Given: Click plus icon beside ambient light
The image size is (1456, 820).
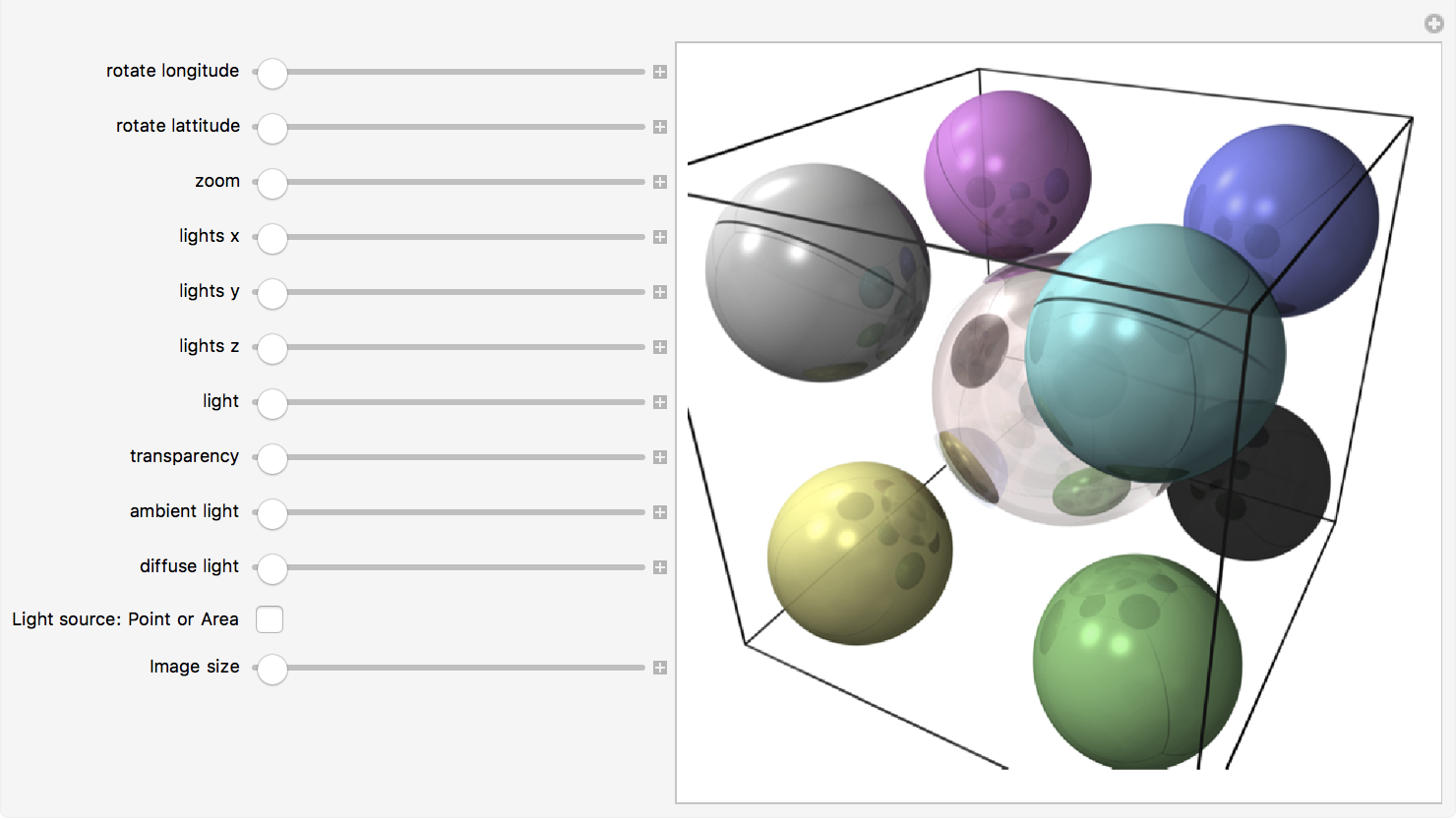Looking at the screenshot, I should point(660,512).
